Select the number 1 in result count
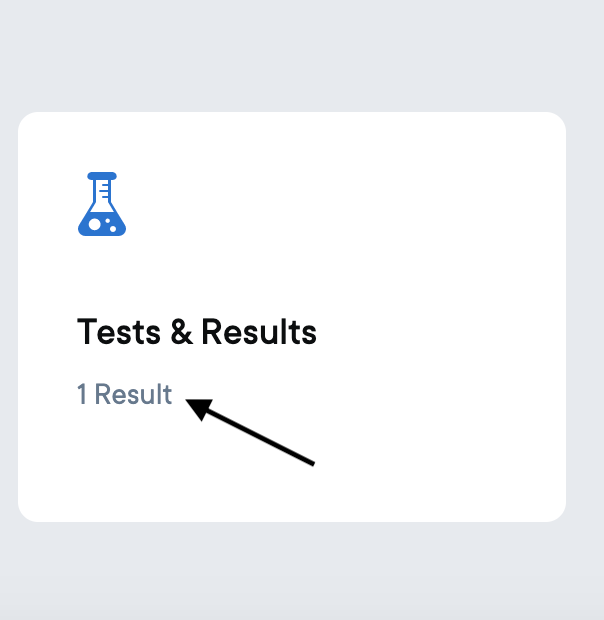 click(82, 394)
